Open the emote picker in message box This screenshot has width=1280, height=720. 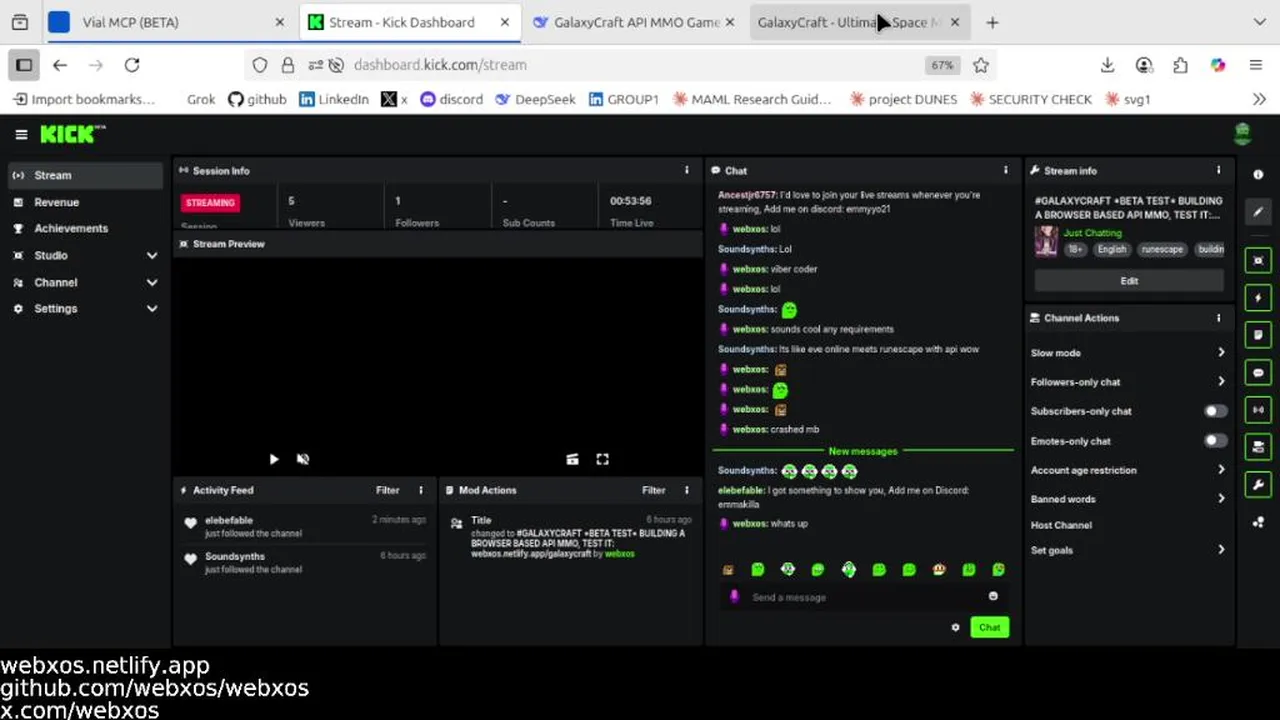(993, 596)
